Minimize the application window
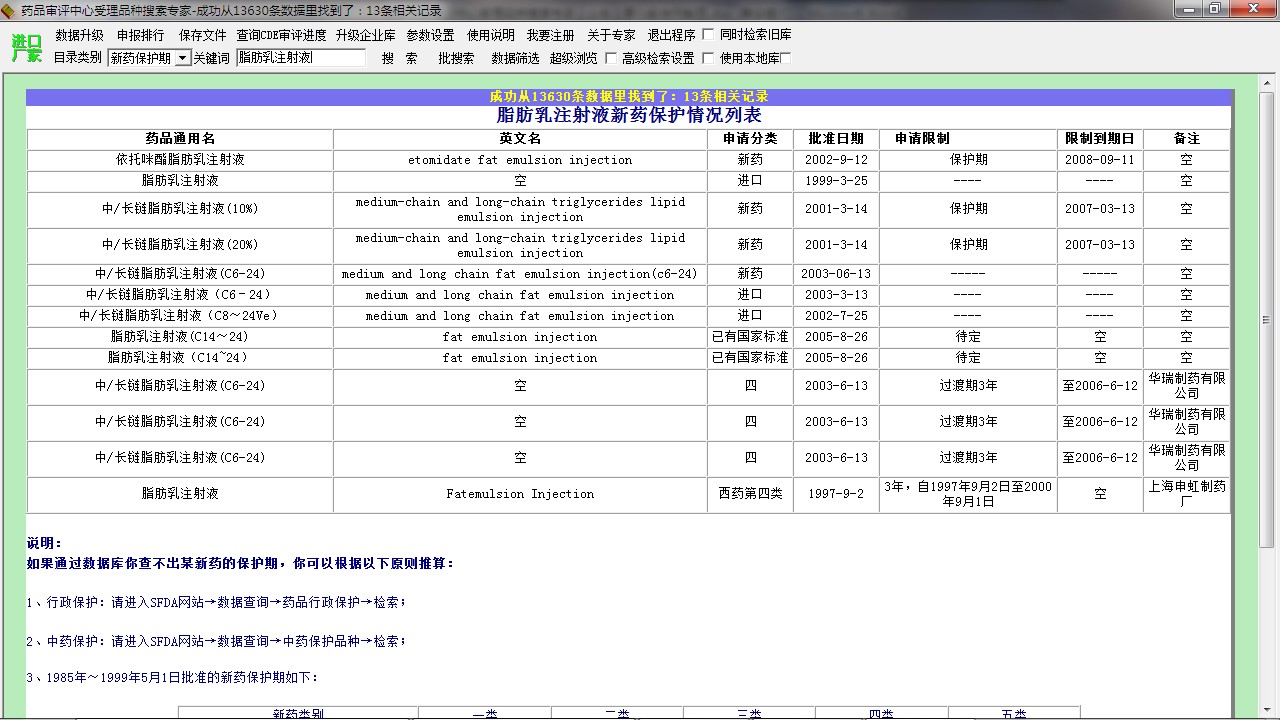This screenshot has width=1280, height=720. (1186, 8)
